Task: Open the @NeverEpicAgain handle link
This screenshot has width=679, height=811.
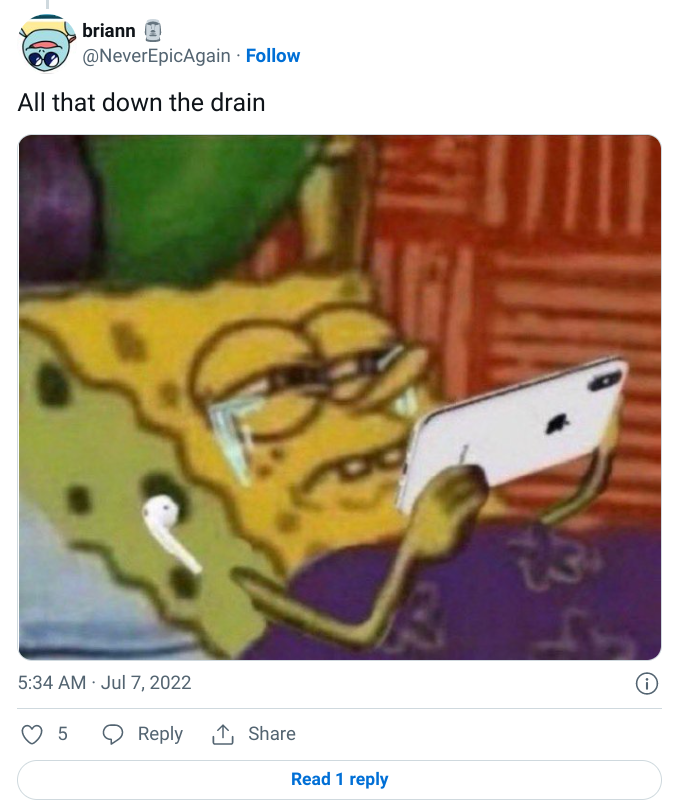Action: [156, 55]
